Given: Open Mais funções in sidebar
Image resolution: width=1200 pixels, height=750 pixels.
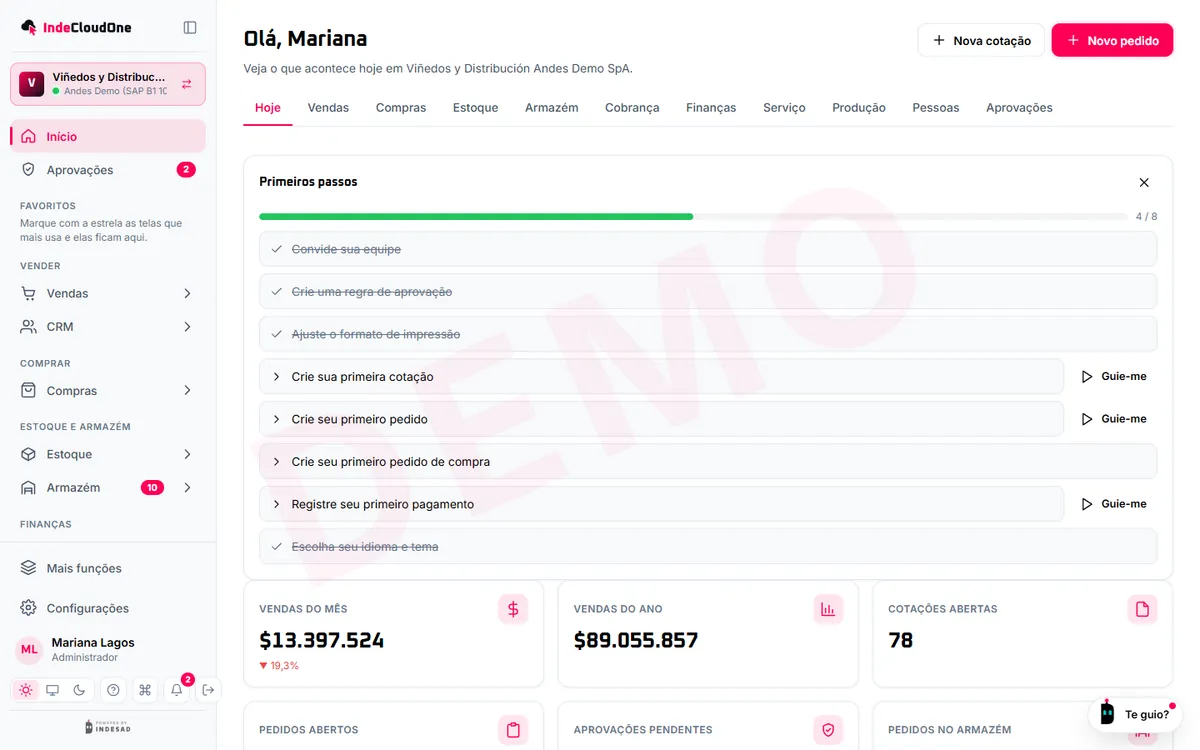Looking at the screenshot, I should [x=108, y=568].
